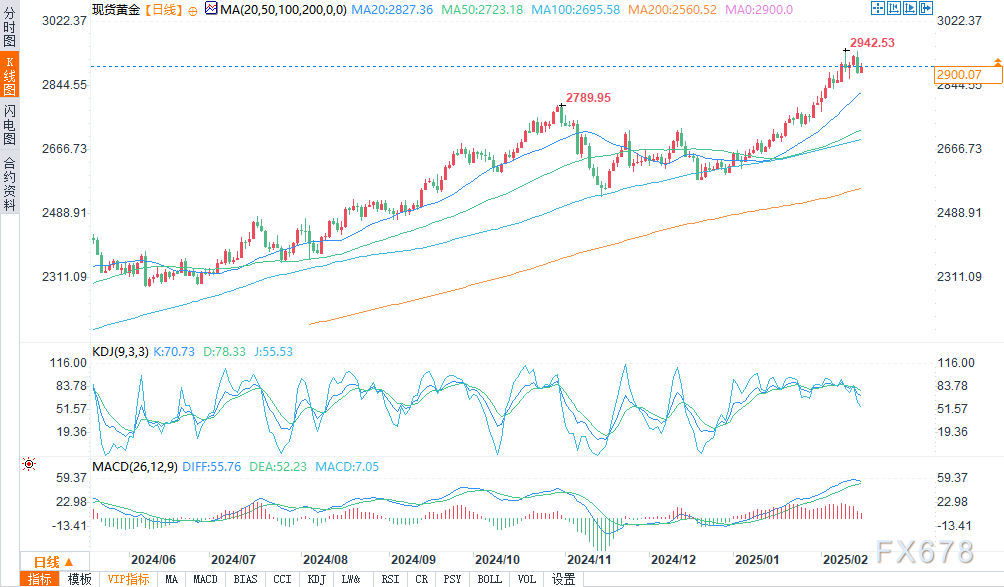This screenshot has height=587, width=1004.
Task: Click the 2942.53 high price marker
Action: [871, 43]
